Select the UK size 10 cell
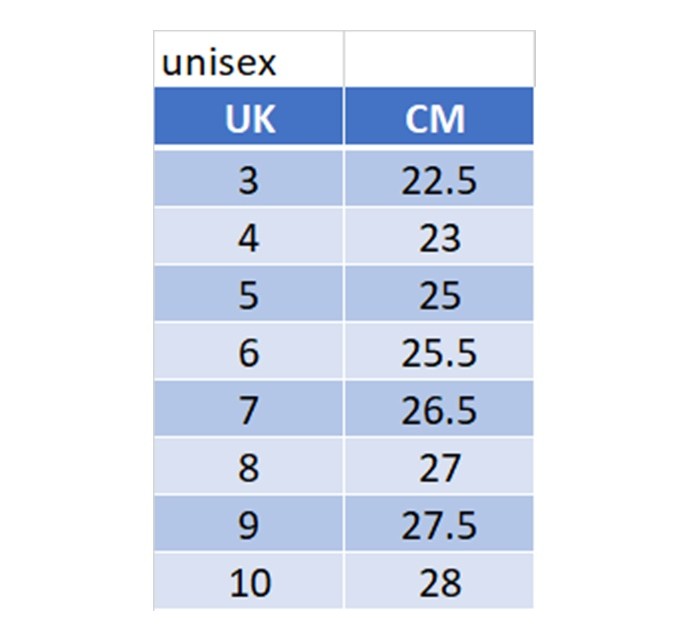Viewport: 700px width, 642px height. [x=248, y=582]
